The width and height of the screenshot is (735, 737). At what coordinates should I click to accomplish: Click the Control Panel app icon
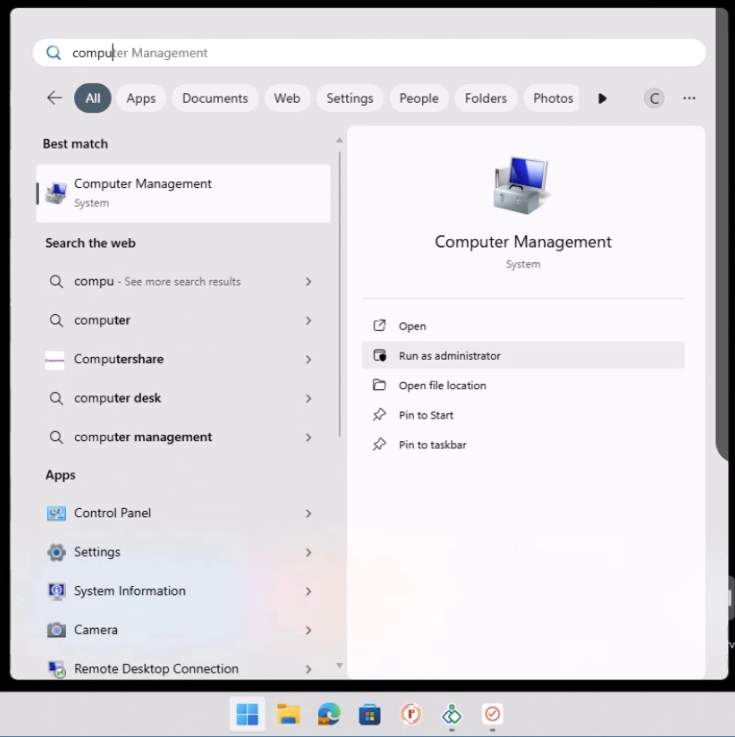57,513
